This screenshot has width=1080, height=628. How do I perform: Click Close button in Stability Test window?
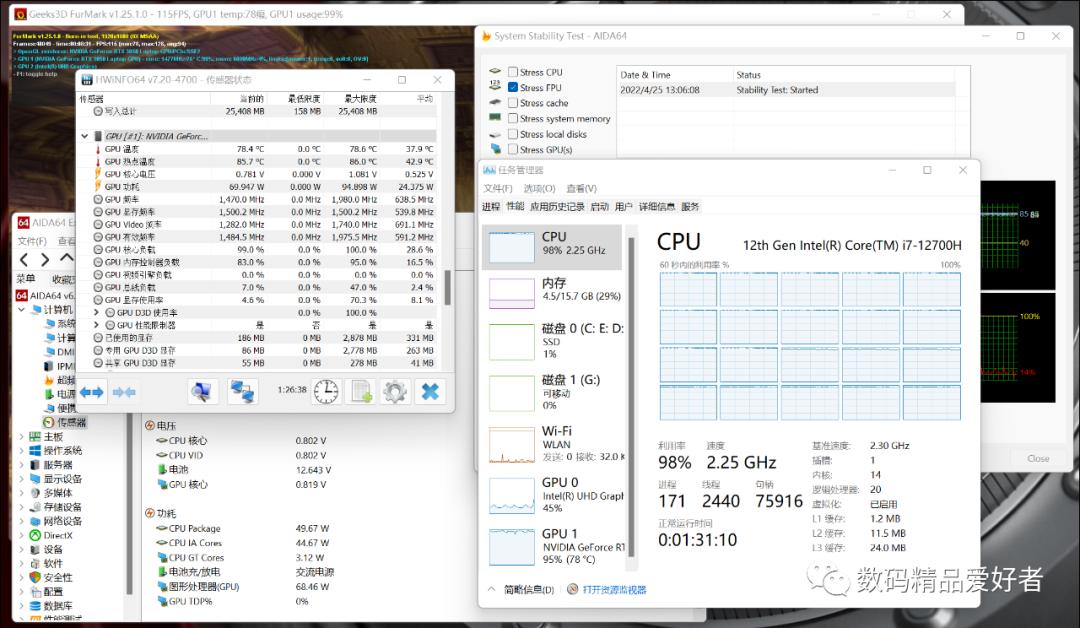[1038, 458]
